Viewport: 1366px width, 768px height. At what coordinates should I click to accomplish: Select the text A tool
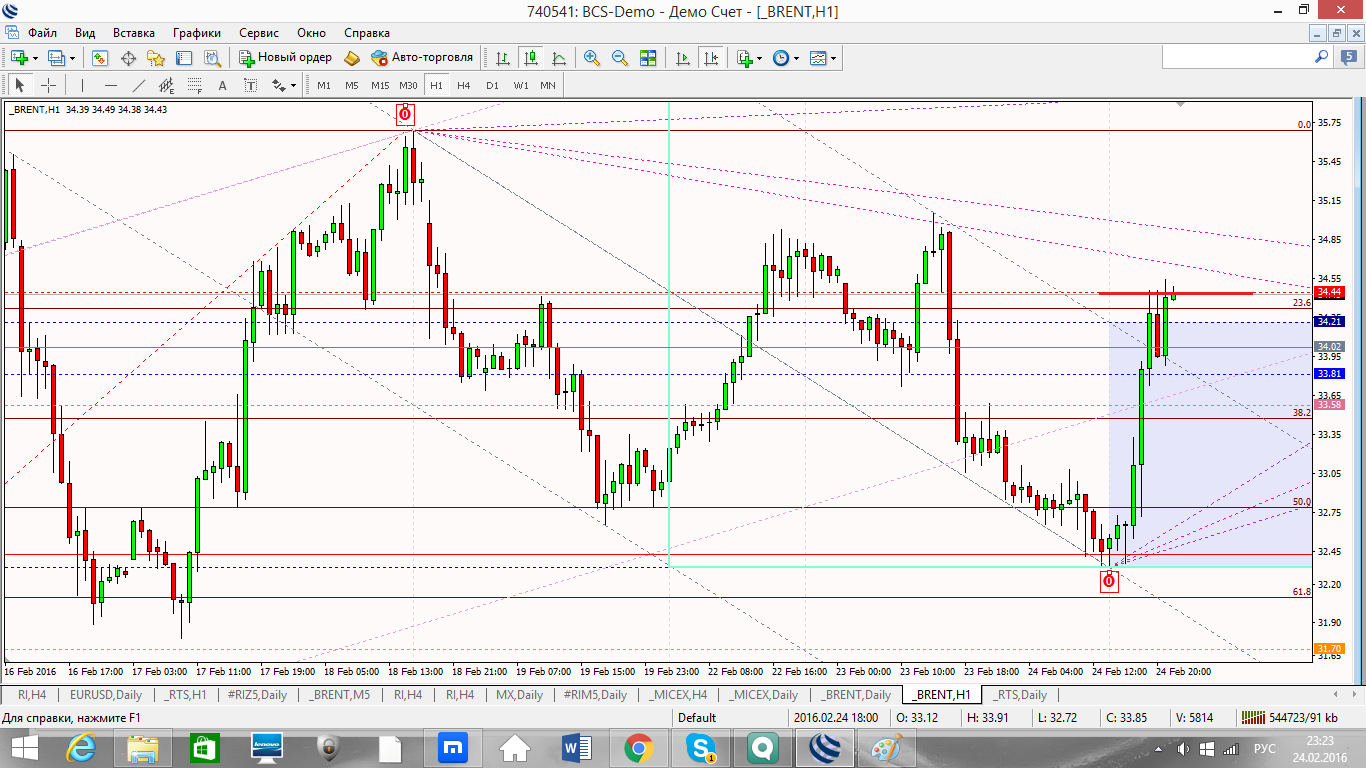coord(222,85)
